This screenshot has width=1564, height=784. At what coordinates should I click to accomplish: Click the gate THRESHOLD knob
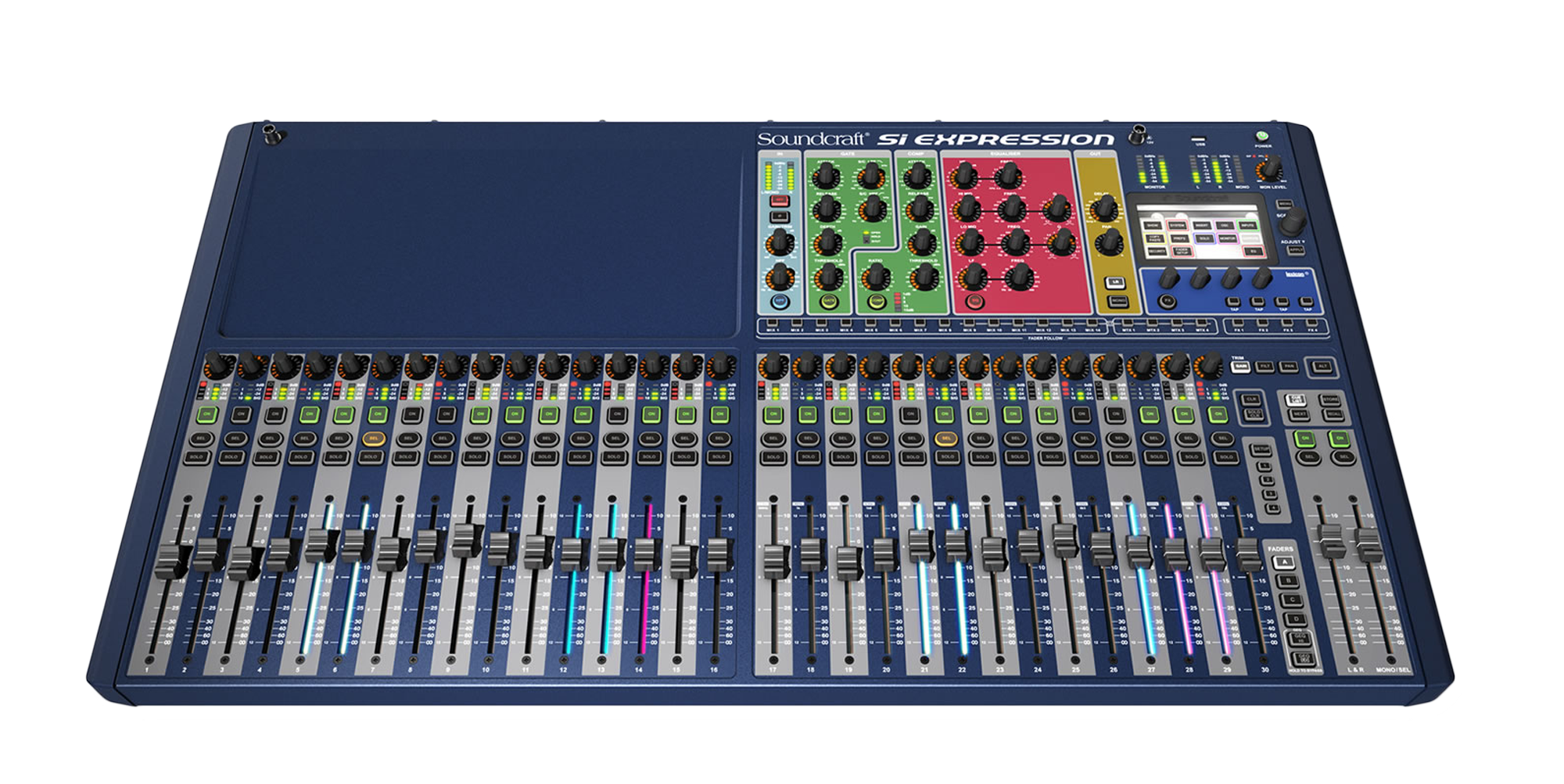tap(827, 276)
